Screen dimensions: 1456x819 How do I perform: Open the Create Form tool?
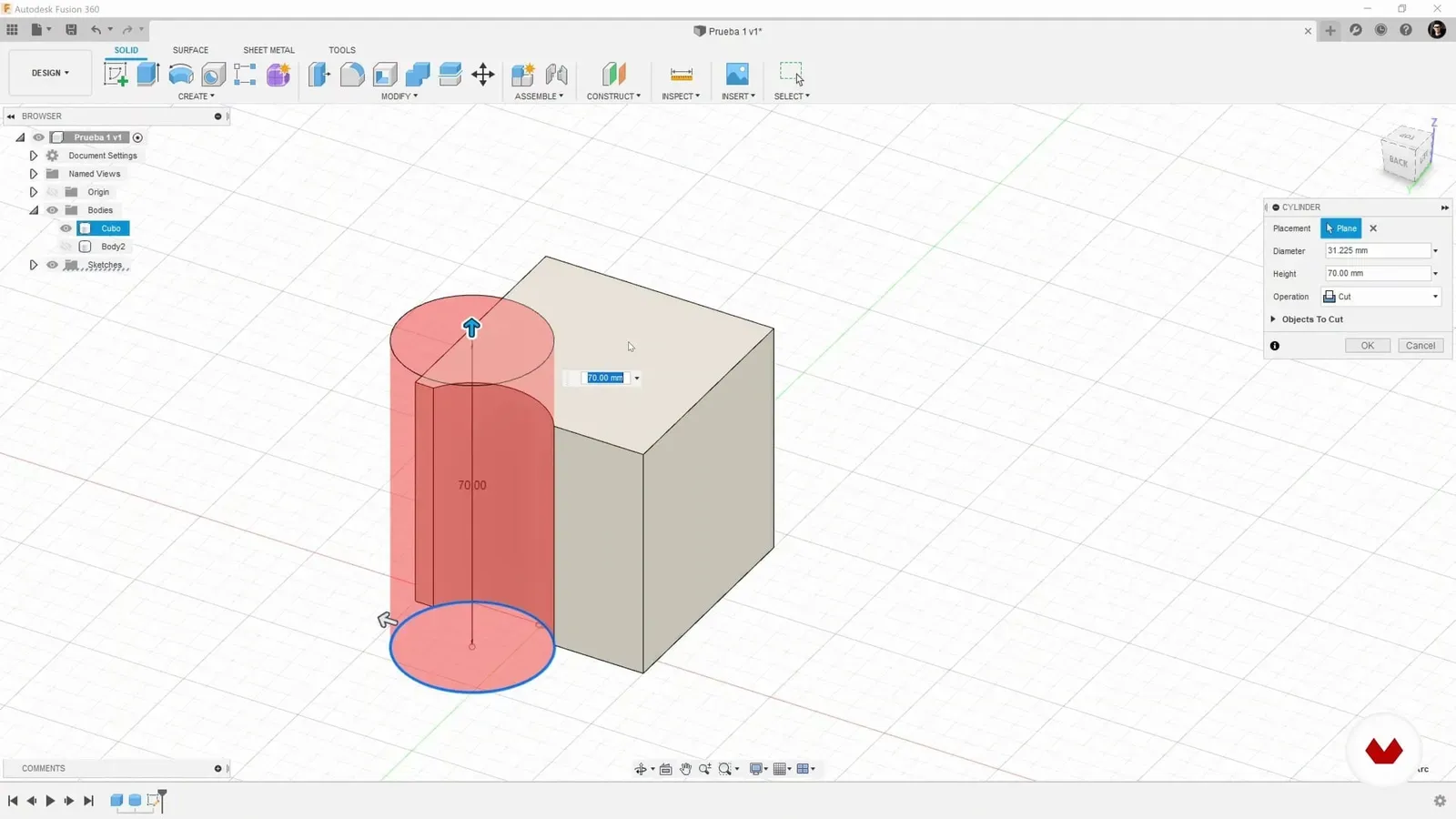[x=278, y=74]
